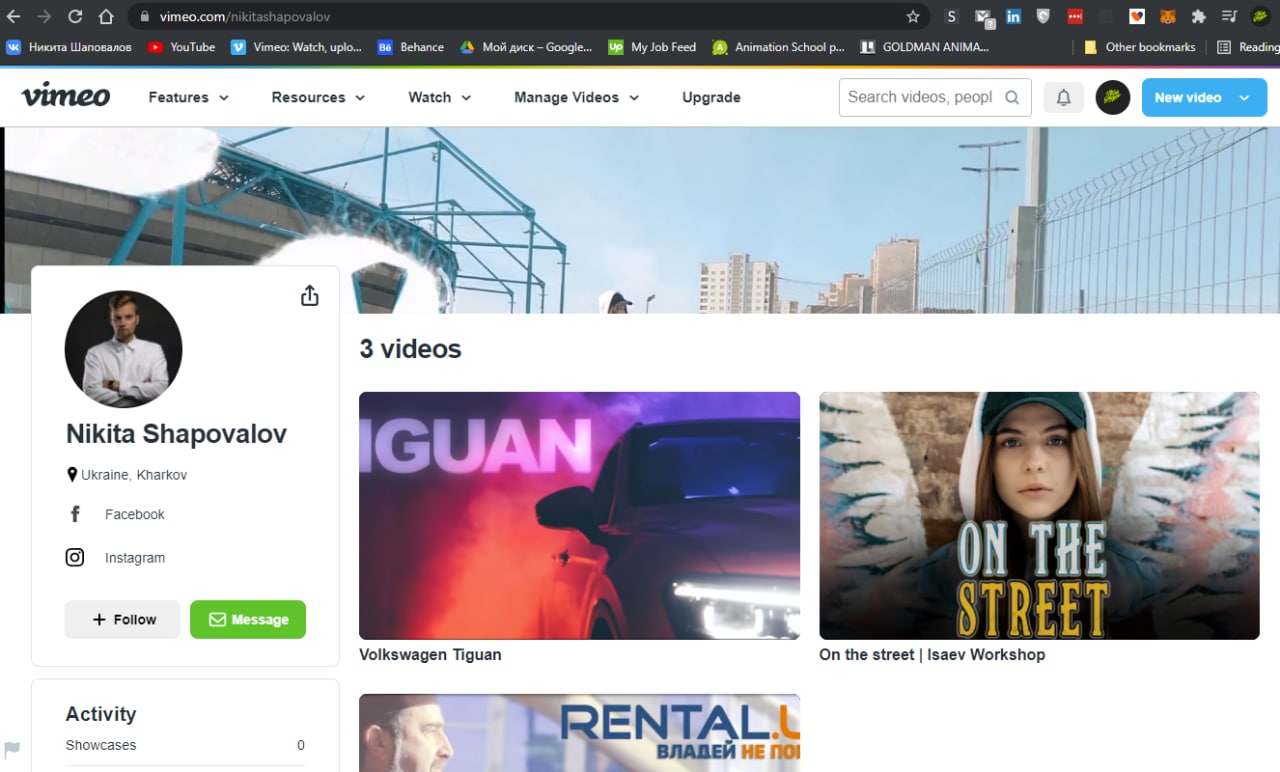This screenshot has height=772, width=1280.
Task: Reload the current Vimeo page
Action: (75, 17)
